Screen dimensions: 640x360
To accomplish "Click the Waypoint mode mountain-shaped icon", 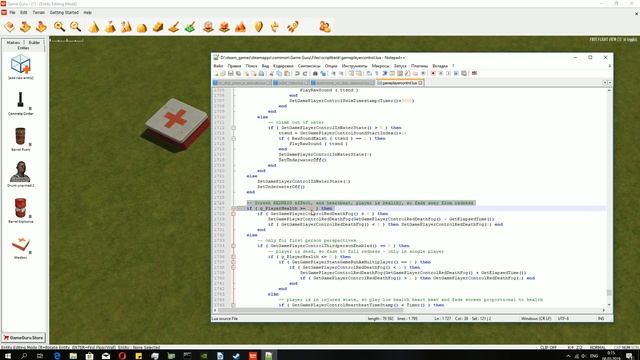I will 240,27.
